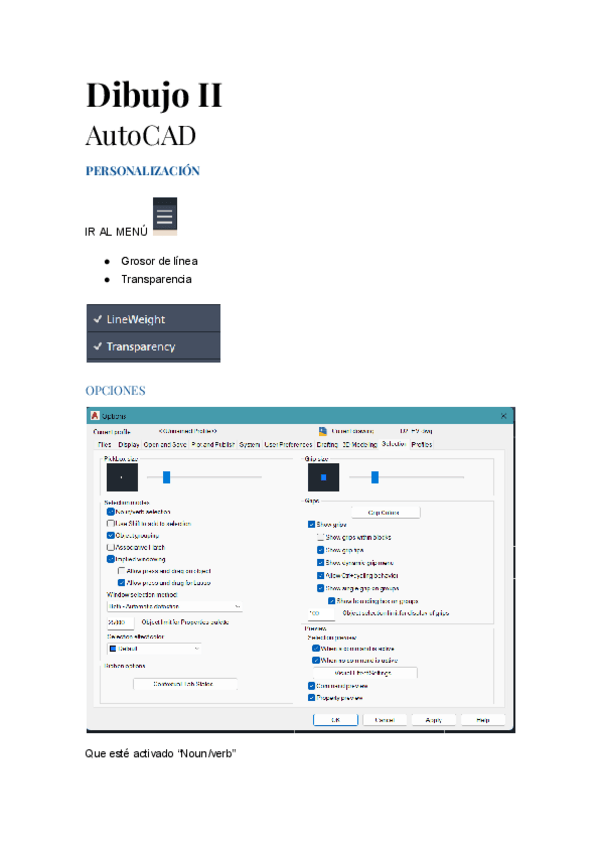Toggle When a command is active checkbox

click(316, 648)
